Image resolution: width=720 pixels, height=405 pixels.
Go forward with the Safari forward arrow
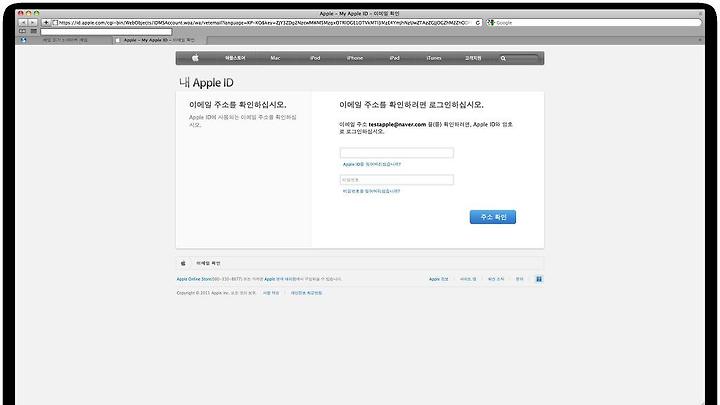point(32,22)
